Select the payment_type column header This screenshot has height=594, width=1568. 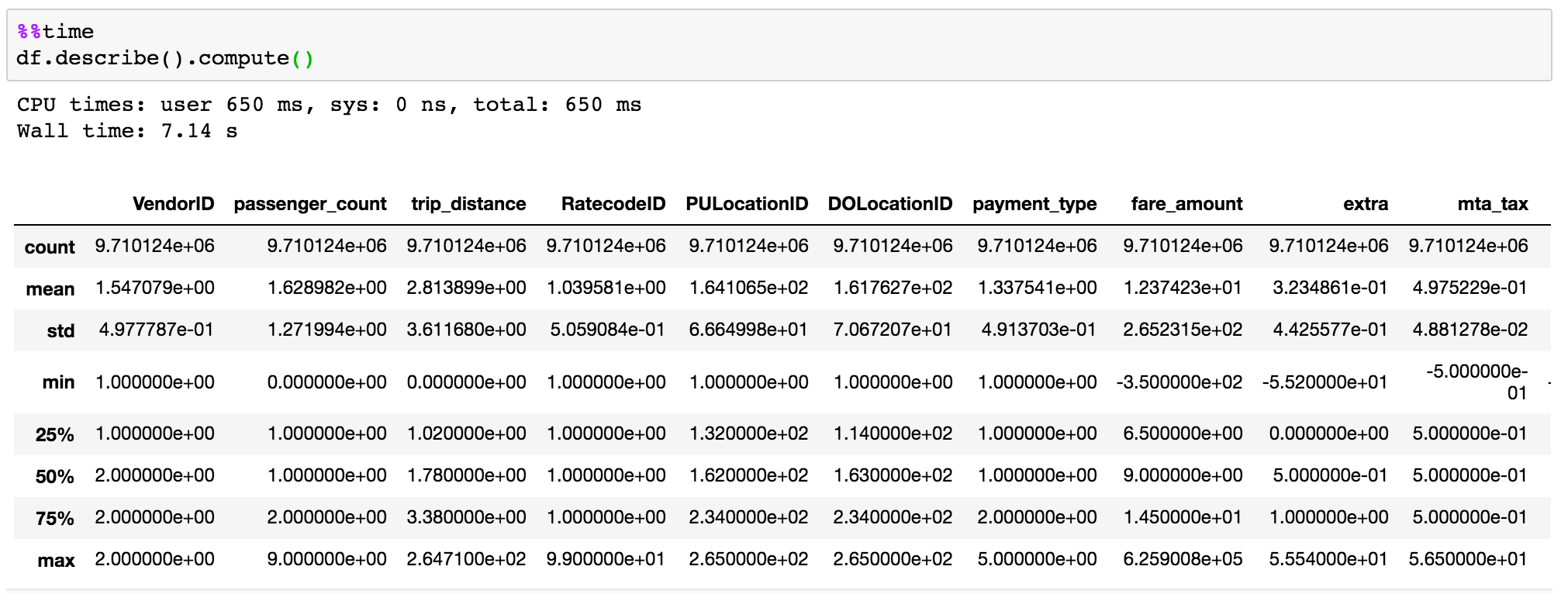[x=1034, y=204]
